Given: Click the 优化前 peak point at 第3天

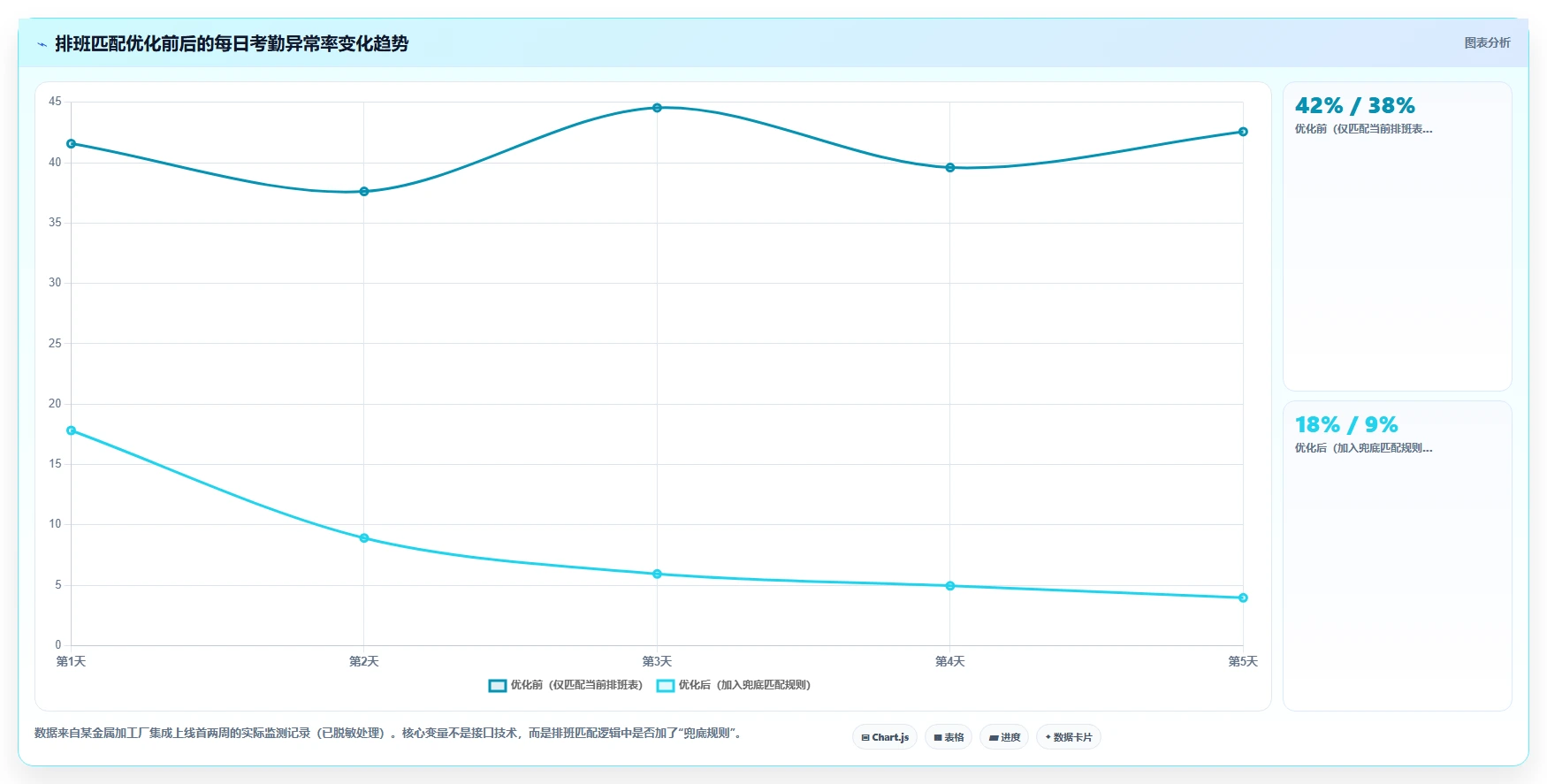Looking at the screenshot, I should 657,108.
